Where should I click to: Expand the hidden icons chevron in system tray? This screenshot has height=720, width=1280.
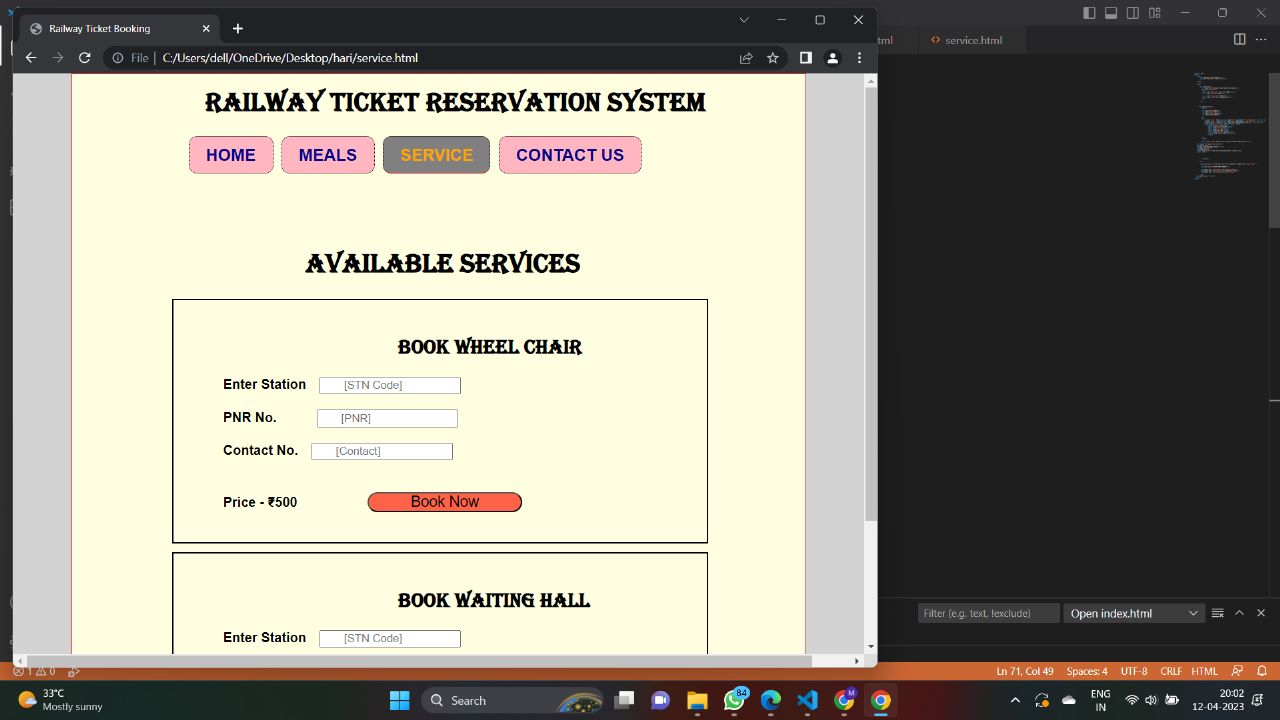(1015, 700)
